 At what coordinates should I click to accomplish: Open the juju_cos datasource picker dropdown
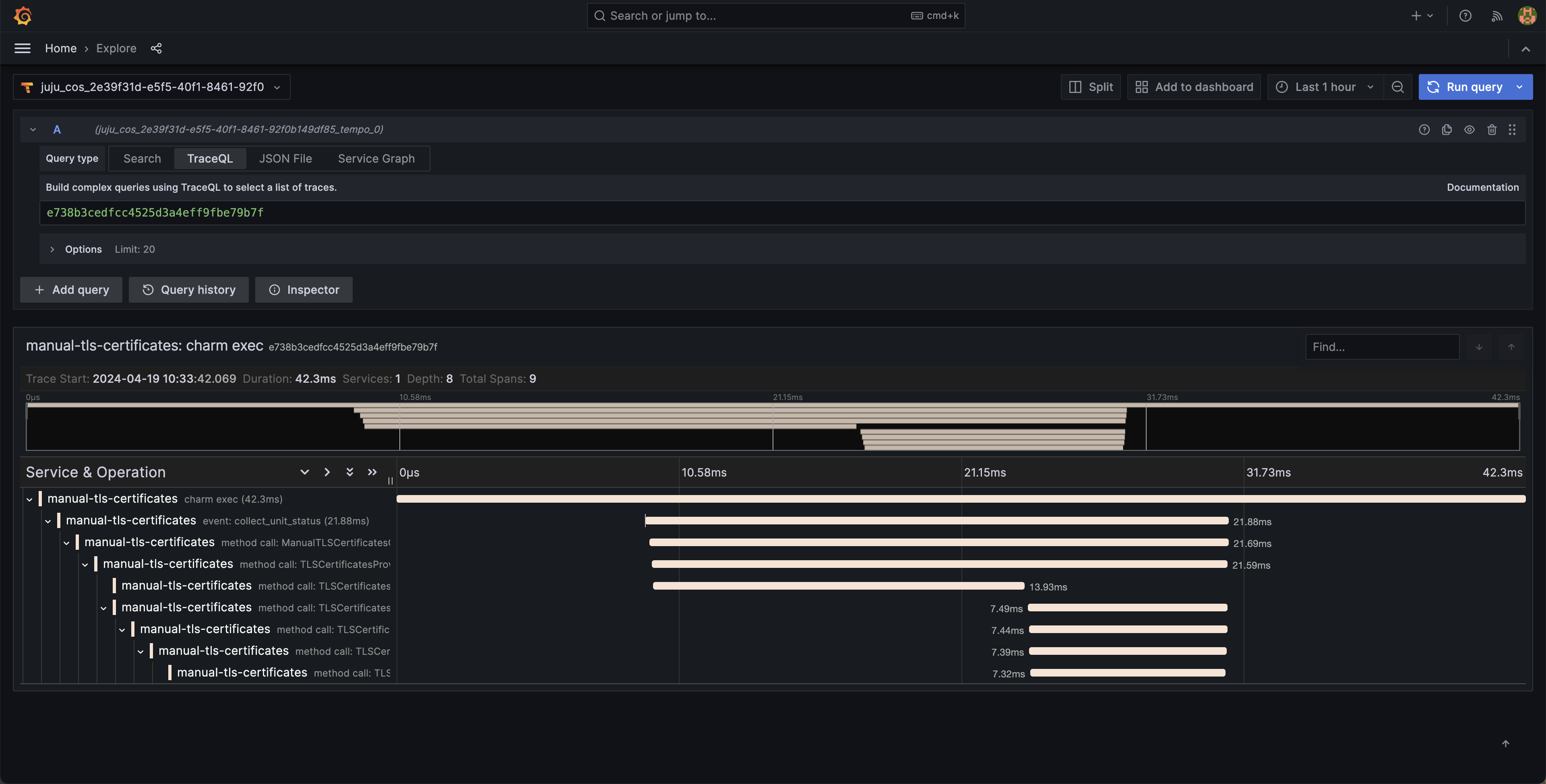pos(151,87)
